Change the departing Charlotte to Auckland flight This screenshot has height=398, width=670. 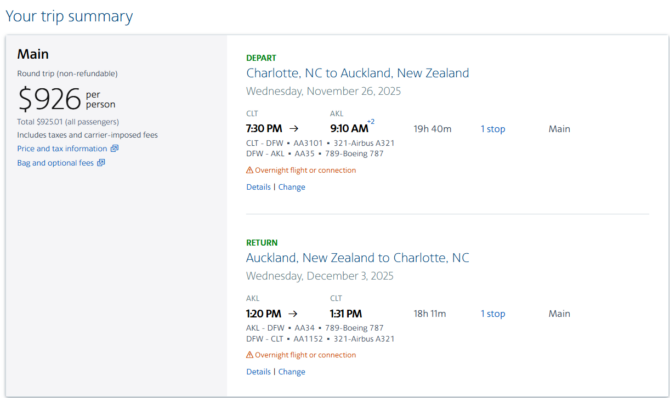[292, 187]
